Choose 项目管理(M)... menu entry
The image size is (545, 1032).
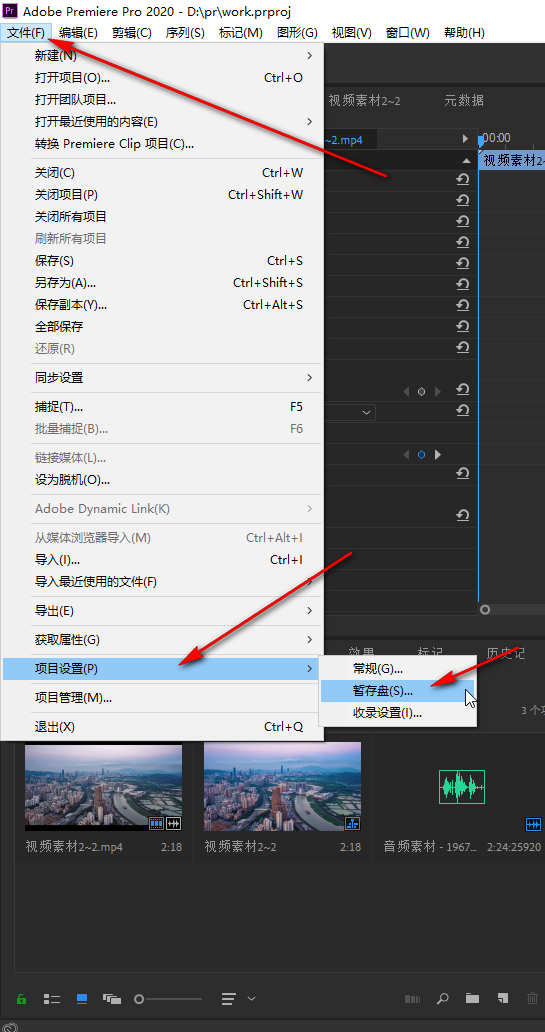coord(163,698)
